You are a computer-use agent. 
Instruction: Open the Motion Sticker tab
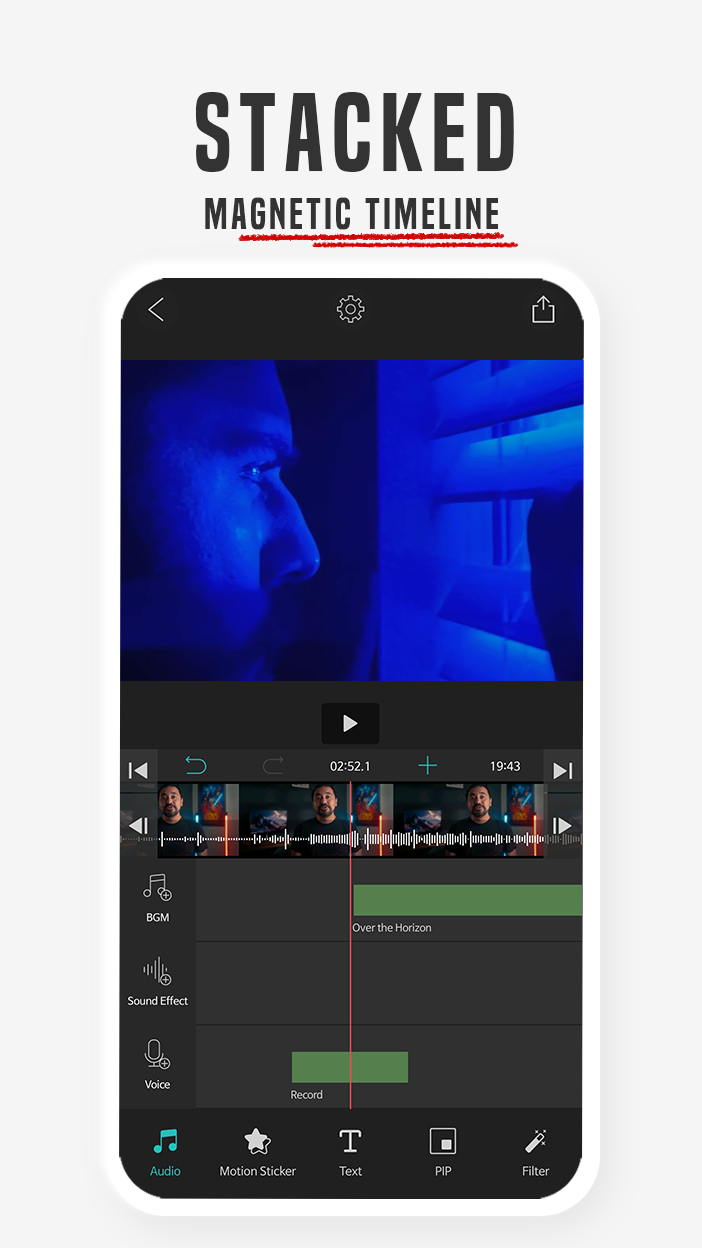tap(258, 1153)
